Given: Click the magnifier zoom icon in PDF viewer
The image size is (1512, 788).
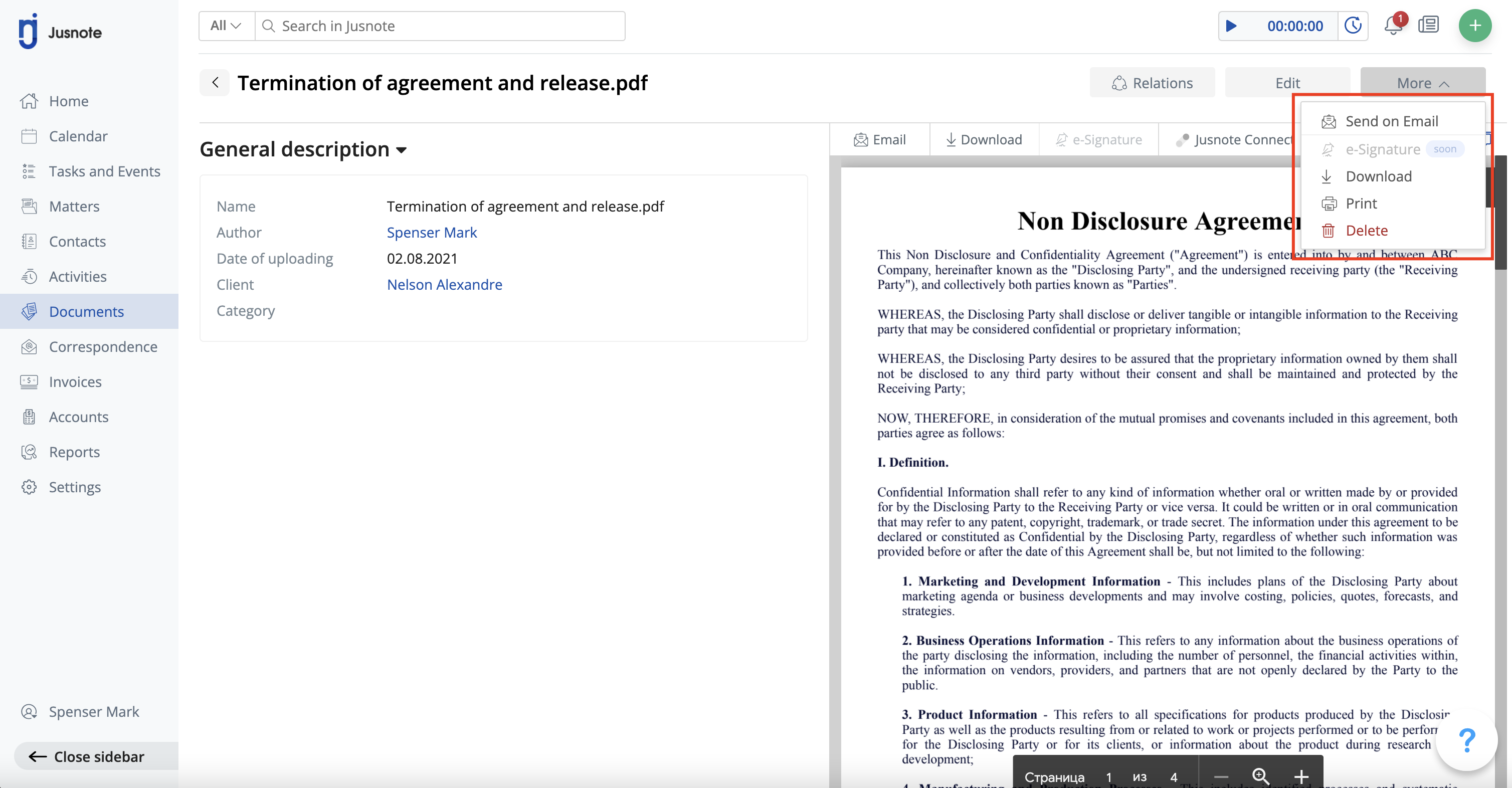Looking at the screenshot, I should tap(1261, 776).
